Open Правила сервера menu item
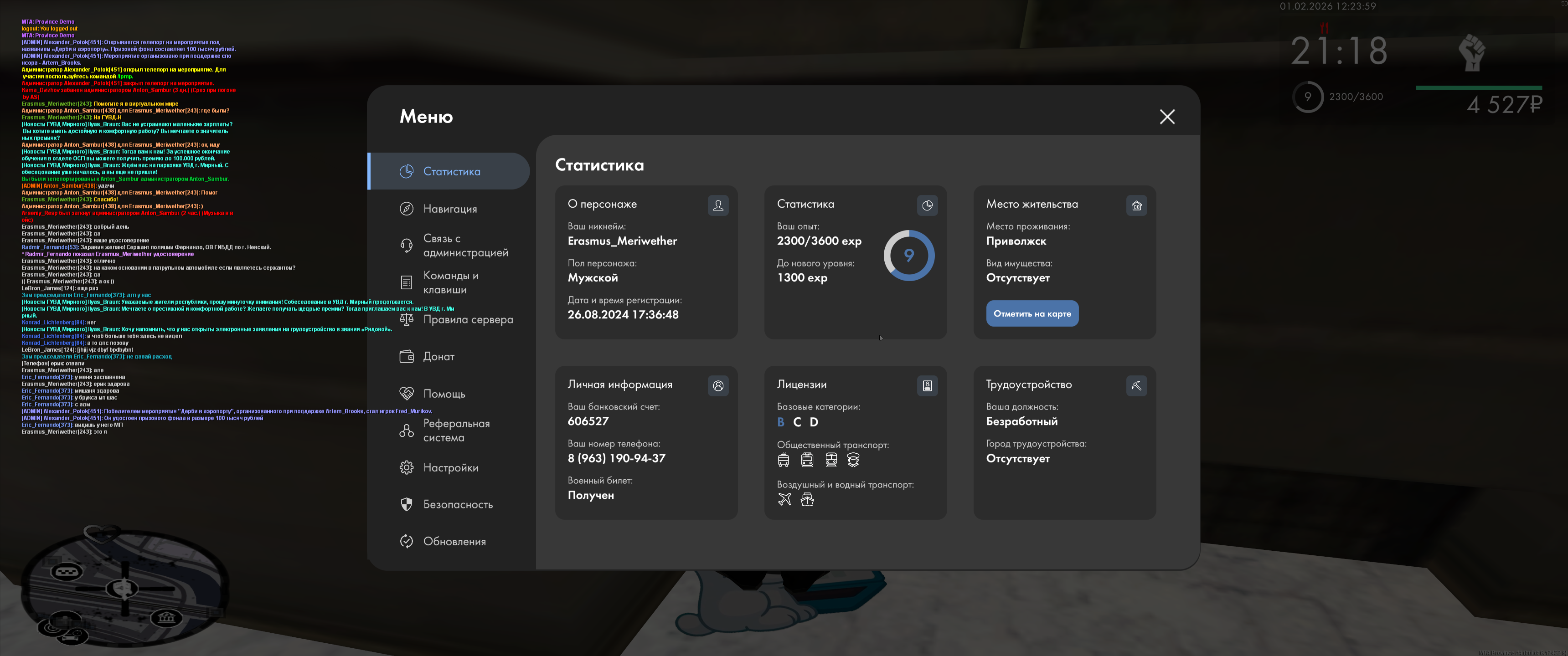1568x656 pixels. [x=468, y=319]
